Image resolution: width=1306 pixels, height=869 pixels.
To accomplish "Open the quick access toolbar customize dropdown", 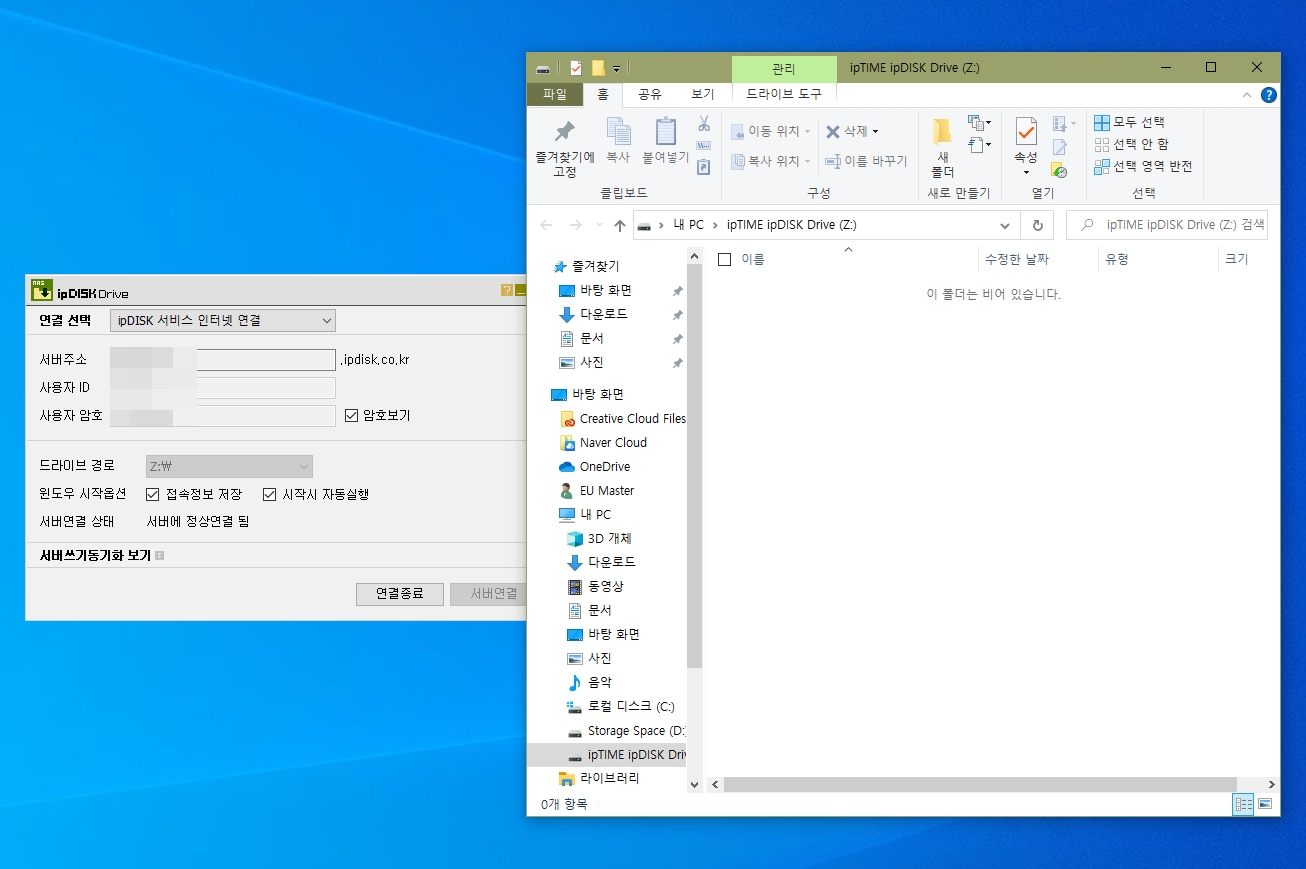I will [x=617, y=68].
